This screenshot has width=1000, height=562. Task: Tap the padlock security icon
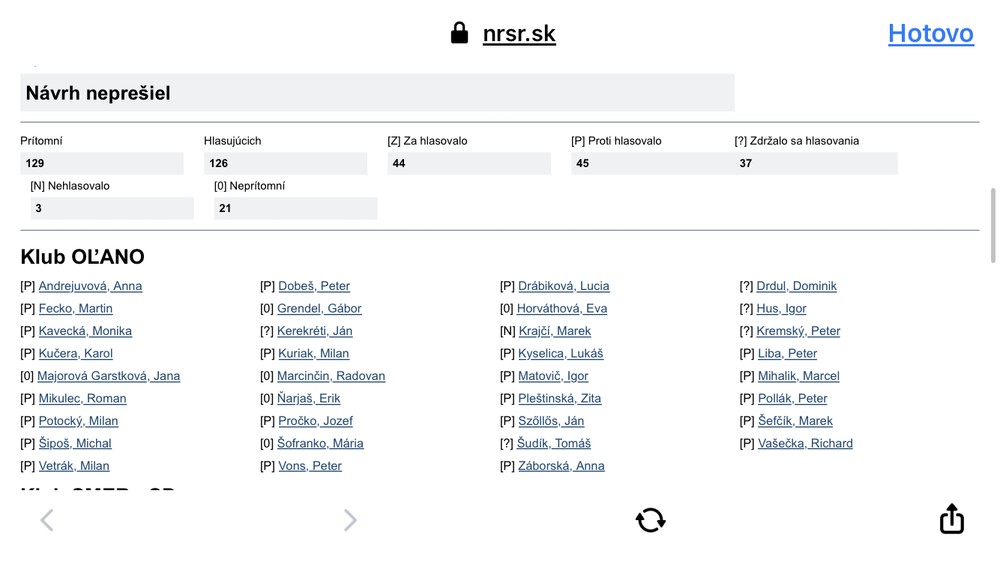[459, 33]
